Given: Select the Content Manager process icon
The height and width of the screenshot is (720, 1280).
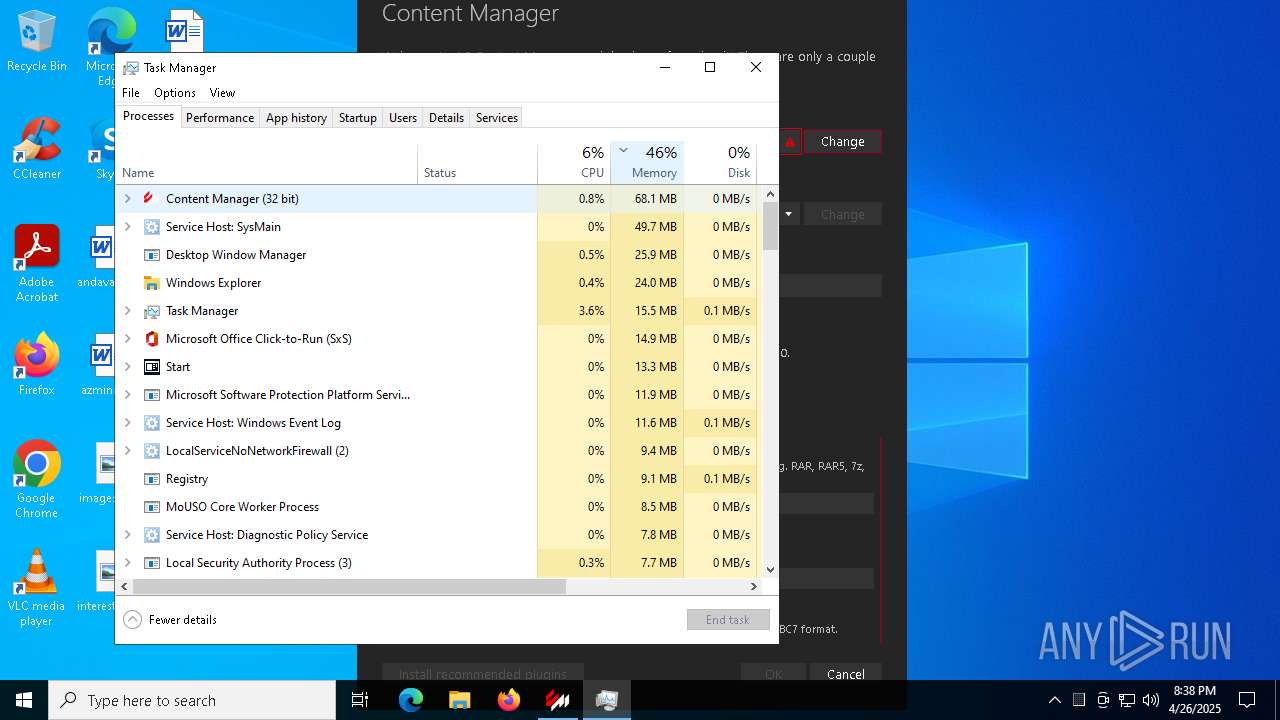Looking at the screenshot, I should click(x=151, y=198).
